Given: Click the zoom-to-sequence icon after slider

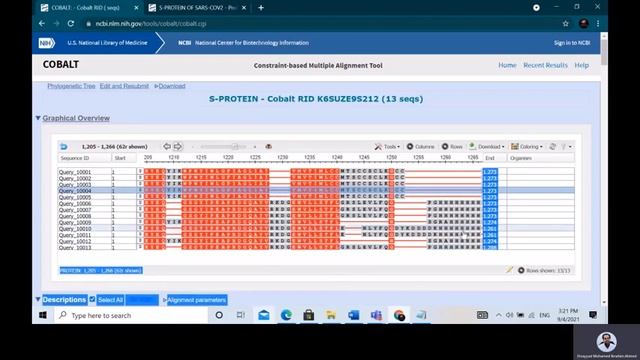Looking at the screenshot, I should [268, 147].
